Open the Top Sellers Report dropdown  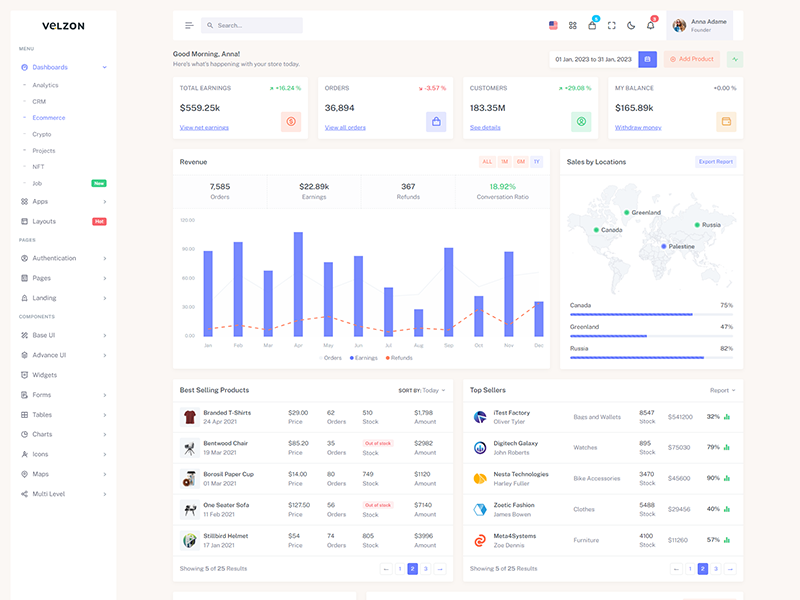722,390
